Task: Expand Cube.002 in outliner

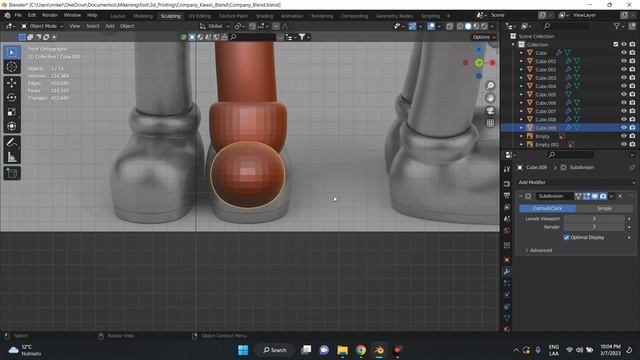Action: (521, 69)
